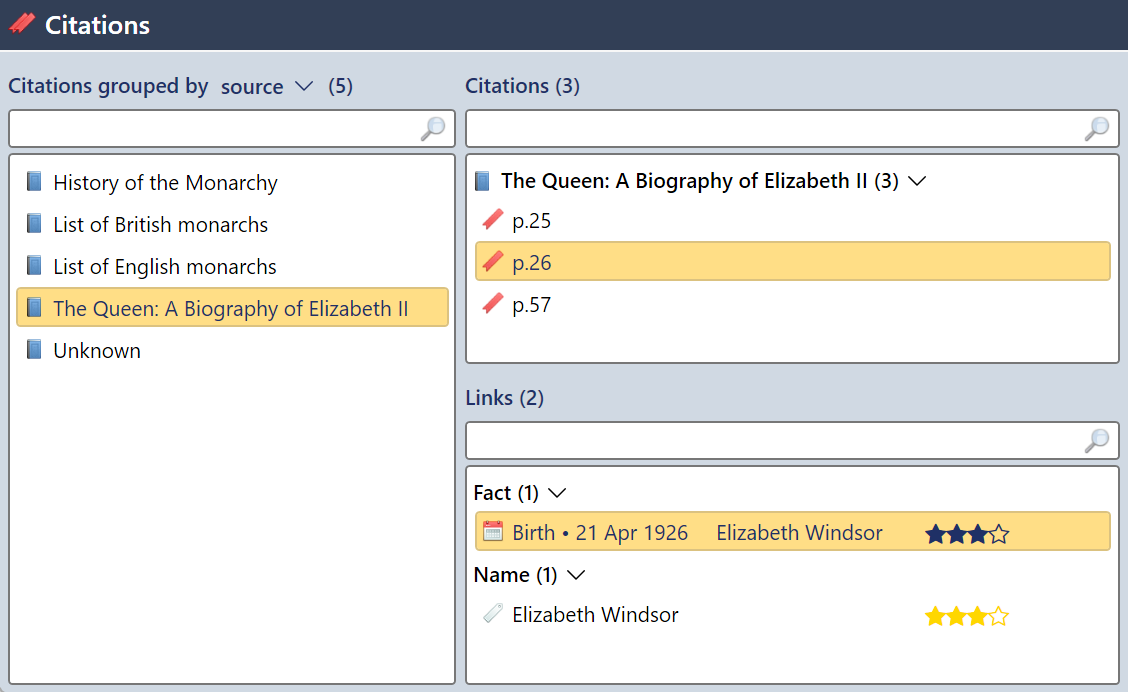
Task: Collapse The Queen biography citation group
Action: pos(916,181)
